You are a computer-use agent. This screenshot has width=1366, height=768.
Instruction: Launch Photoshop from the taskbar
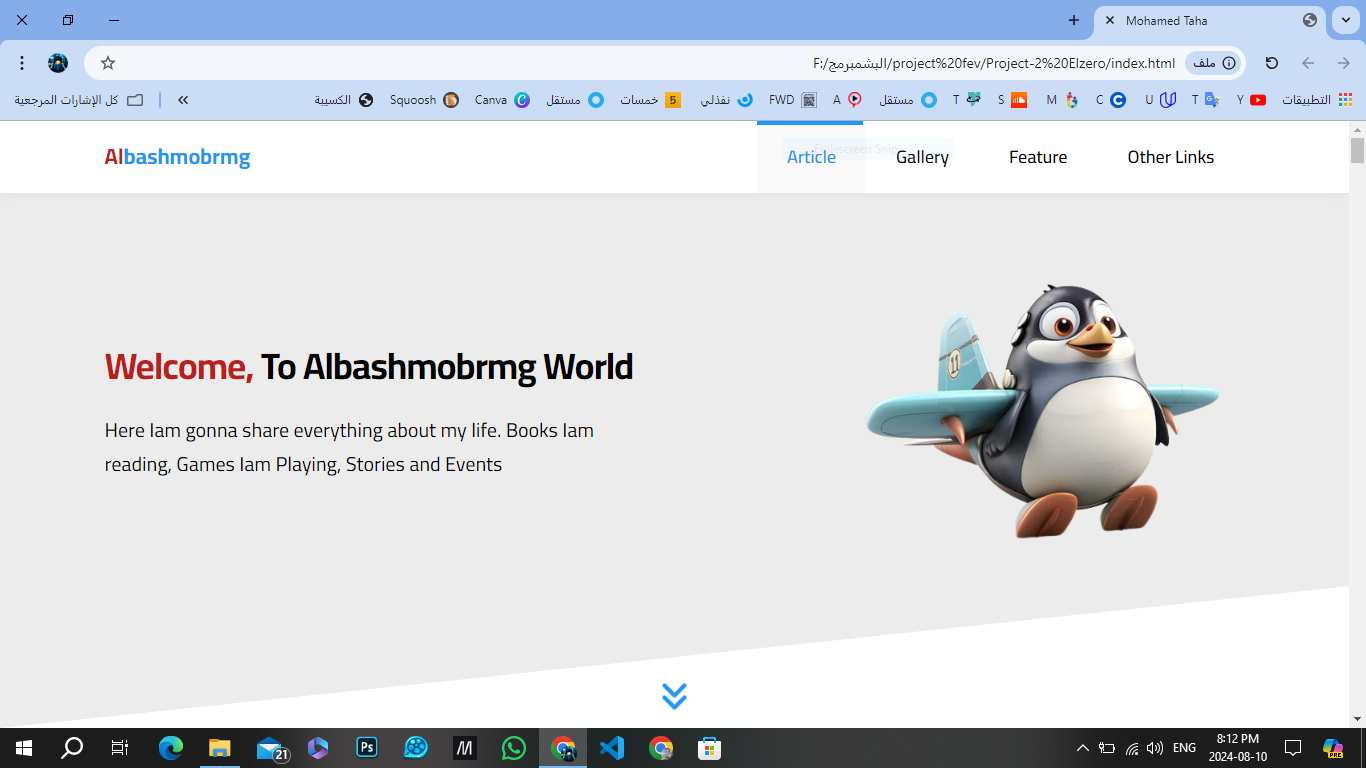(x=367, y=748)
